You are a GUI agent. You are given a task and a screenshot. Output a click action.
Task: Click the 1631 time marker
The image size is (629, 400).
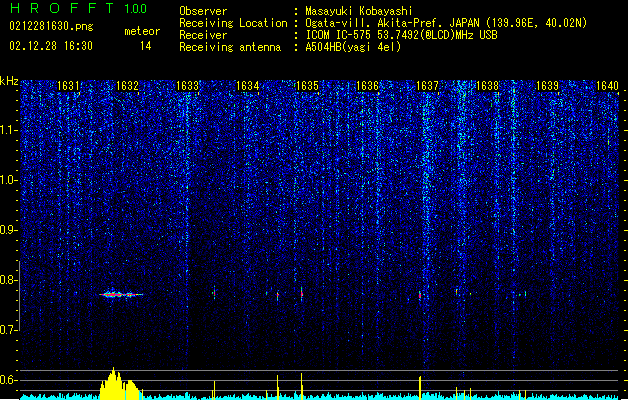(x=68, y=86)
